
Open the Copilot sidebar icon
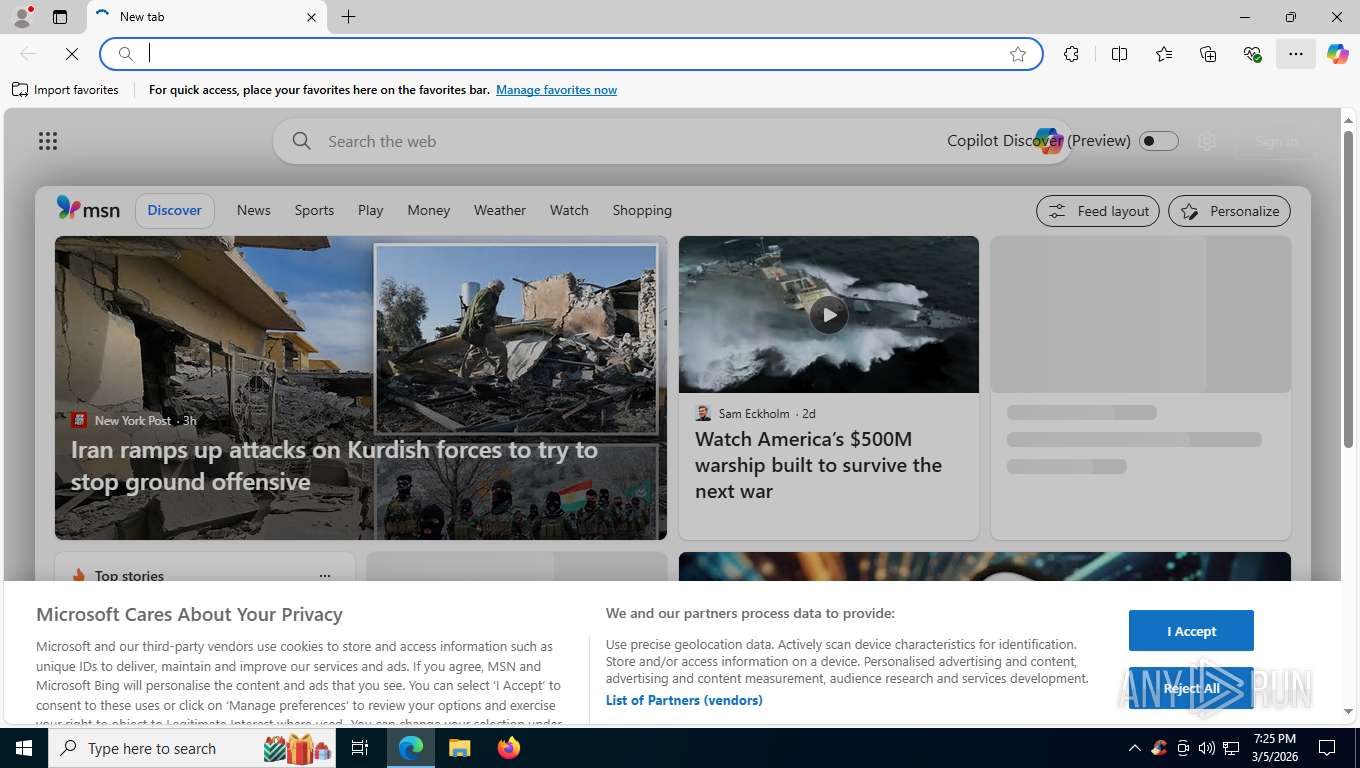coord(1338,54)
